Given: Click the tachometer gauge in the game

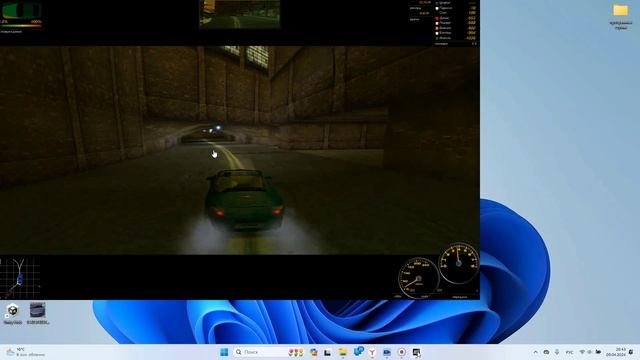Looking at the screenshot, I should tap(459, 263).
